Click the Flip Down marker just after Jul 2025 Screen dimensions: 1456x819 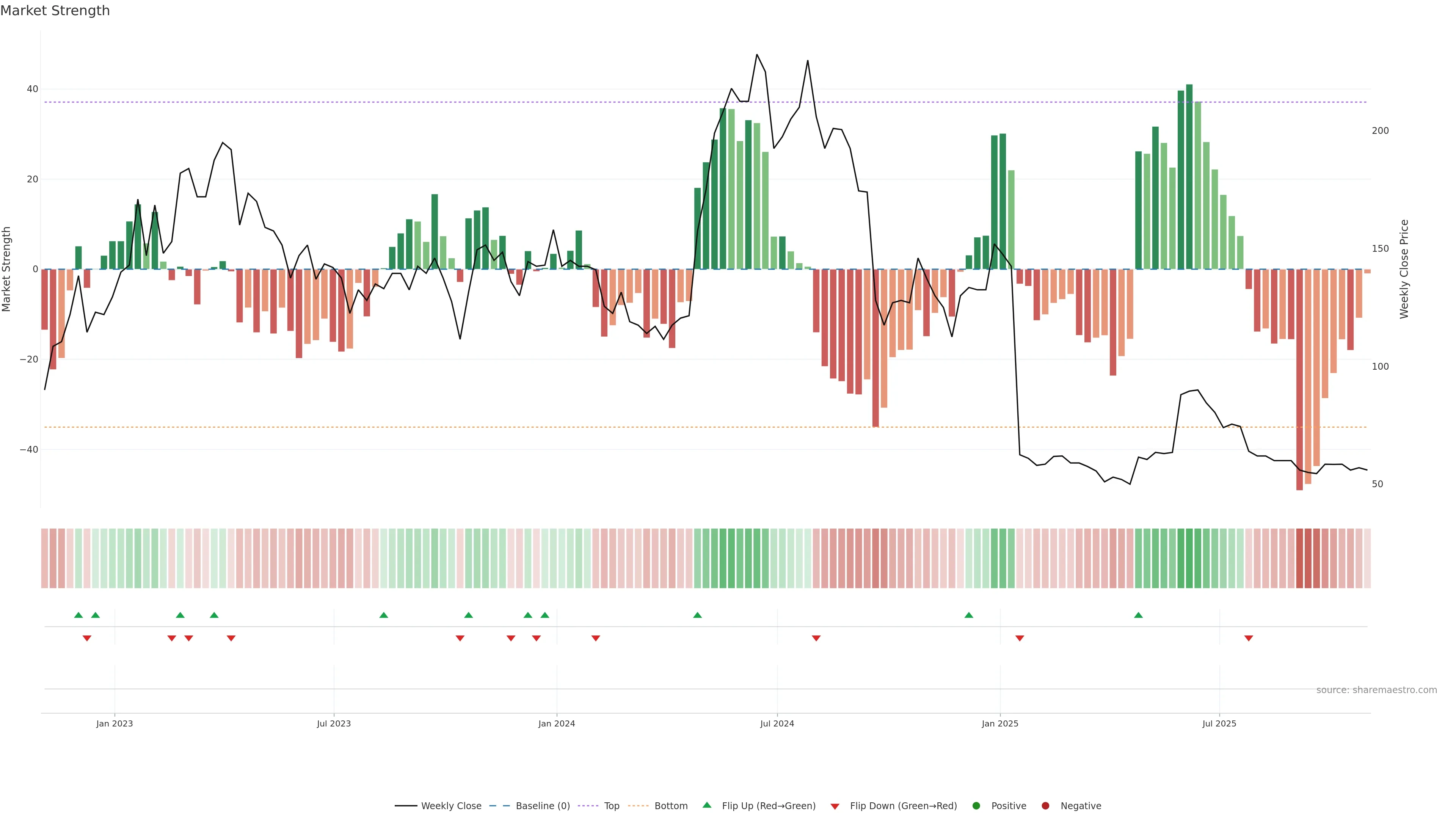pos(1249,638)
